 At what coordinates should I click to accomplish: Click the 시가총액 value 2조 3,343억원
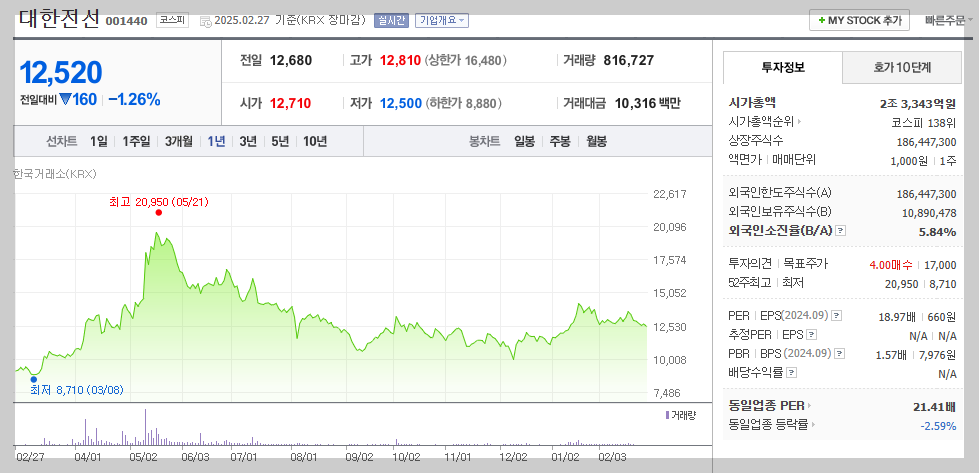pos(918,104)
